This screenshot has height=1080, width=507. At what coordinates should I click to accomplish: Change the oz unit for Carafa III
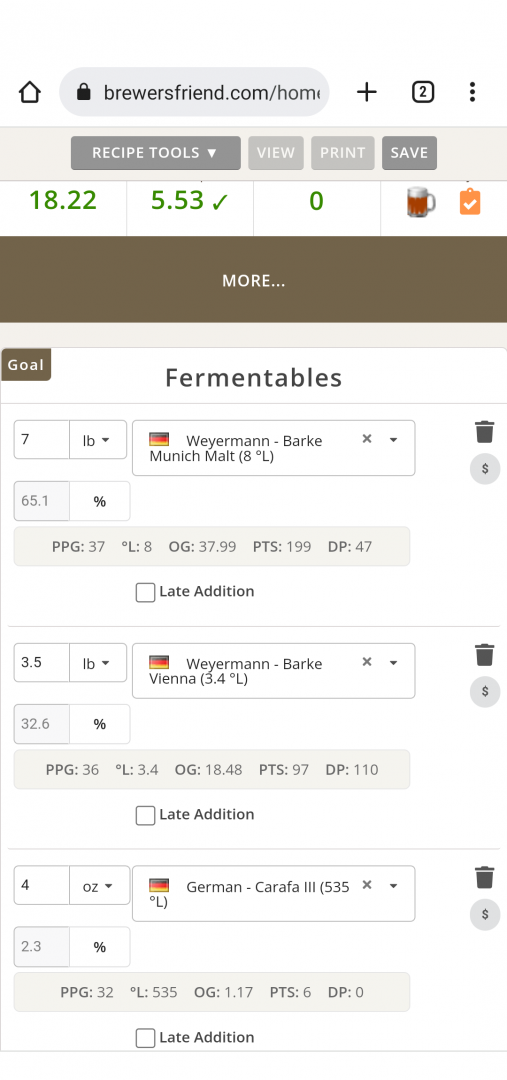pyautogui.click(x=99, y=885)
